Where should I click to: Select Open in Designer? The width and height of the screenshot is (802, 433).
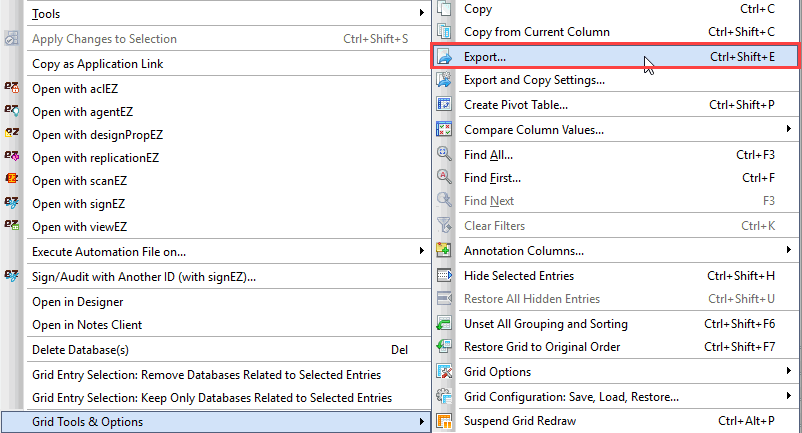pos(78,302)
